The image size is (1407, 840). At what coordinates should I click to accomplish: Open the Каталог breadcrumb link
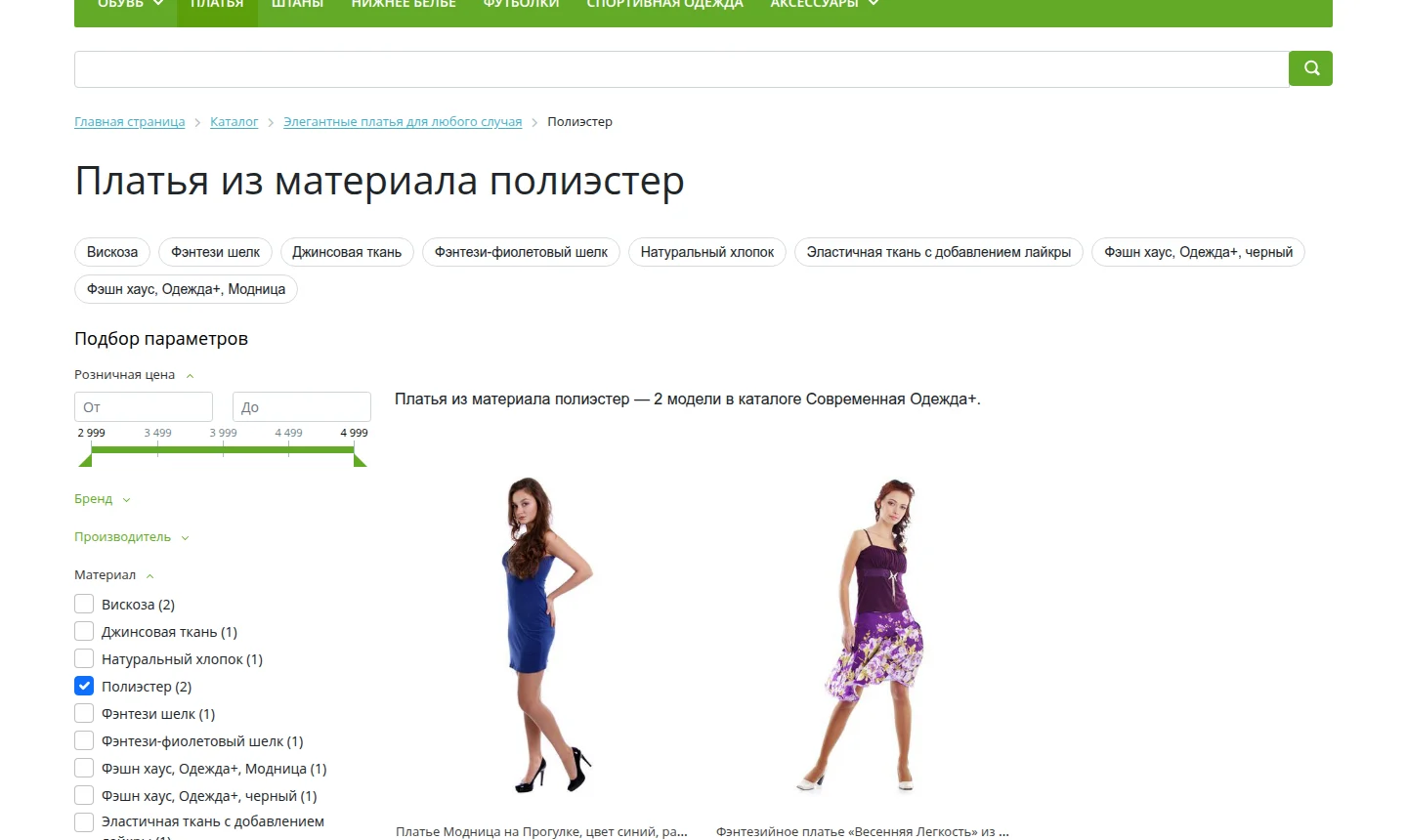[234, 122]
